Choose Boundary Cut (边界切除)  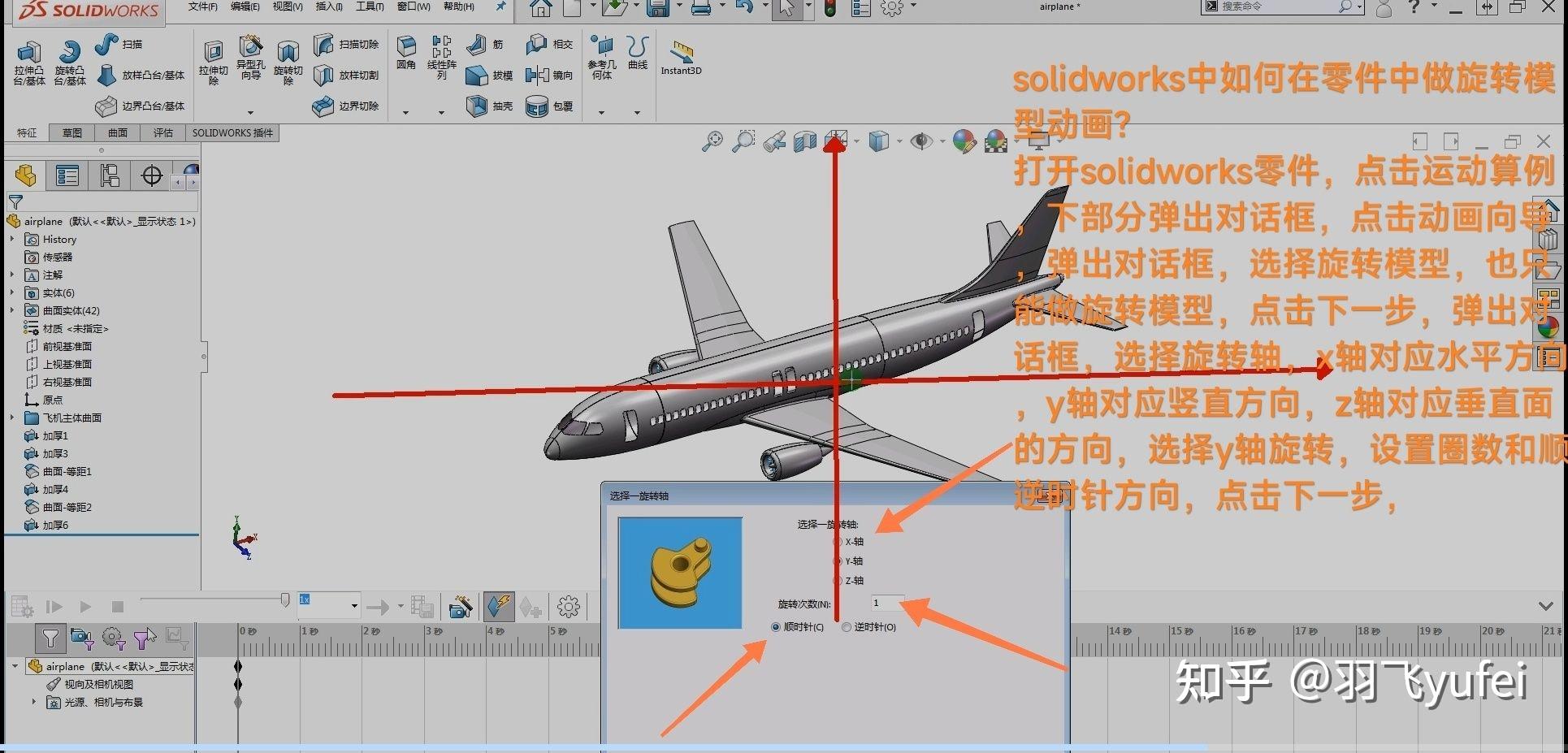pyautogui.click(x=346, y=106)
